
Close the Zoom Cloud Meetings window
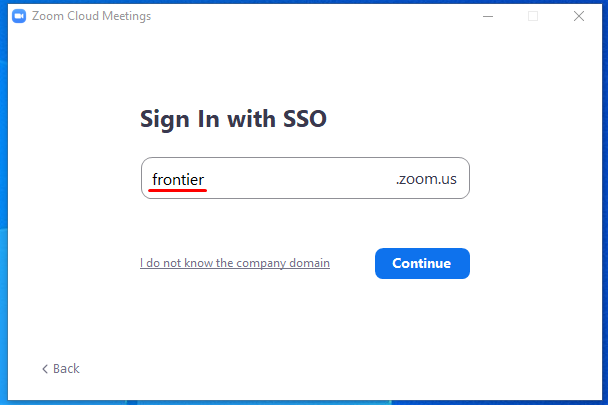(x=579, y=16)
